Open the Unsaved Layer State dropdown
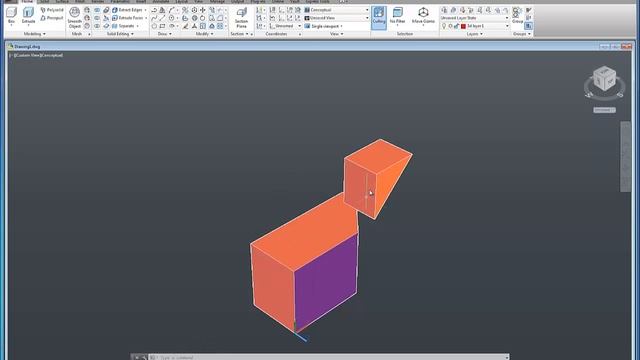Viewport: 640px width, 360px height. [x=475, y=18]
